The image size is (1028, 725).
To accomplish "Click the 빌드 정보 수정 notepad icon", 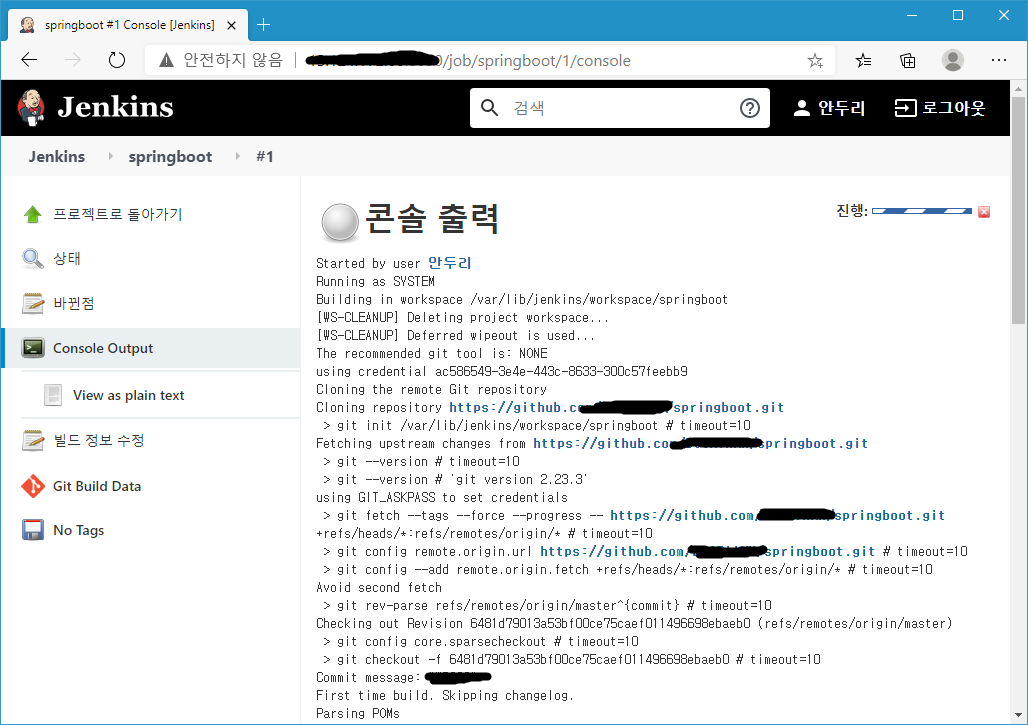I will (33, 441).
